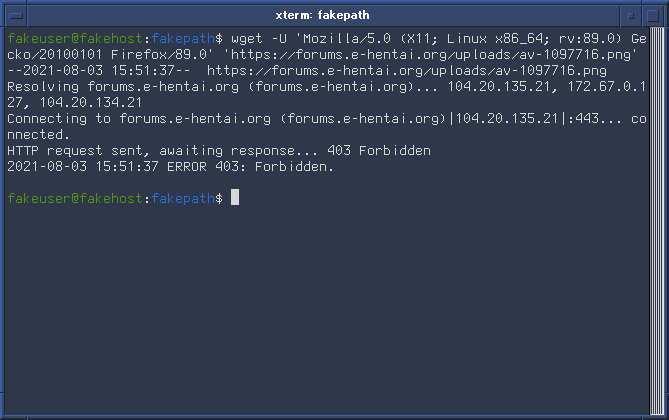669x420 pixels.
Task: Click the maximize button at title bar end
Action: [653, 16]
